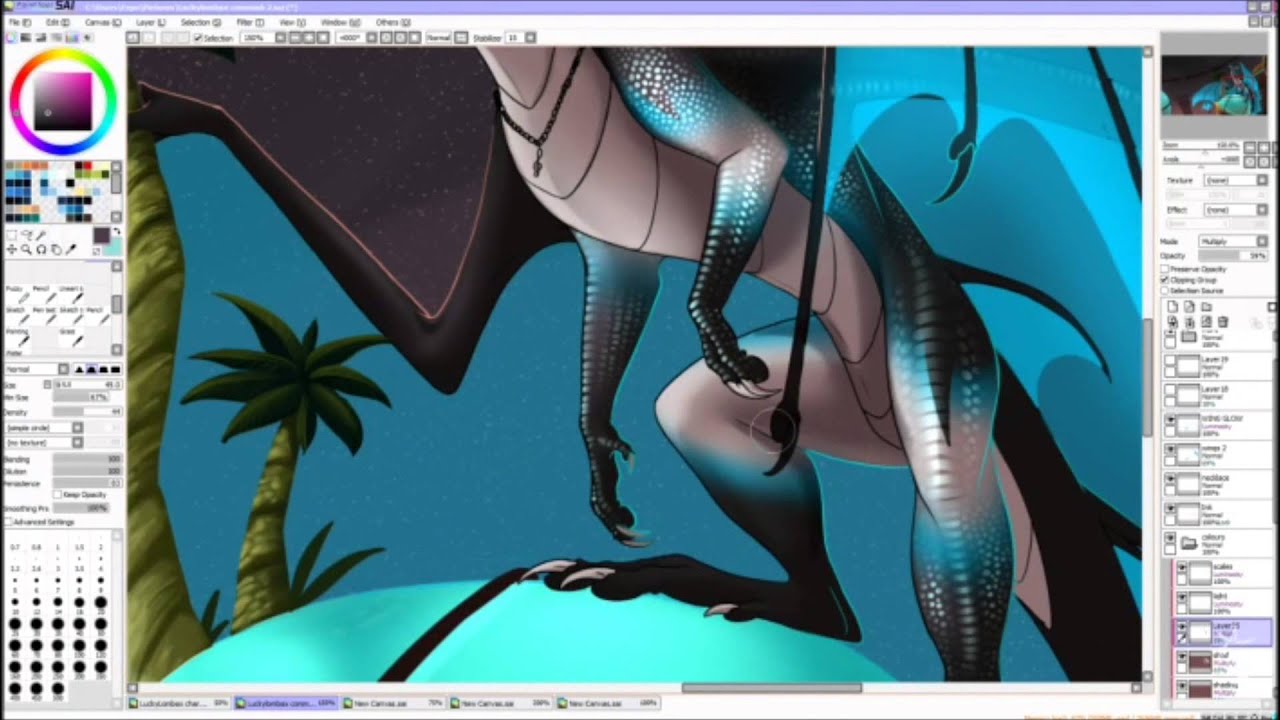Screen dimensions: 1280x720
Task: Select the magic wand tool
Action: (x=41, y=235)
